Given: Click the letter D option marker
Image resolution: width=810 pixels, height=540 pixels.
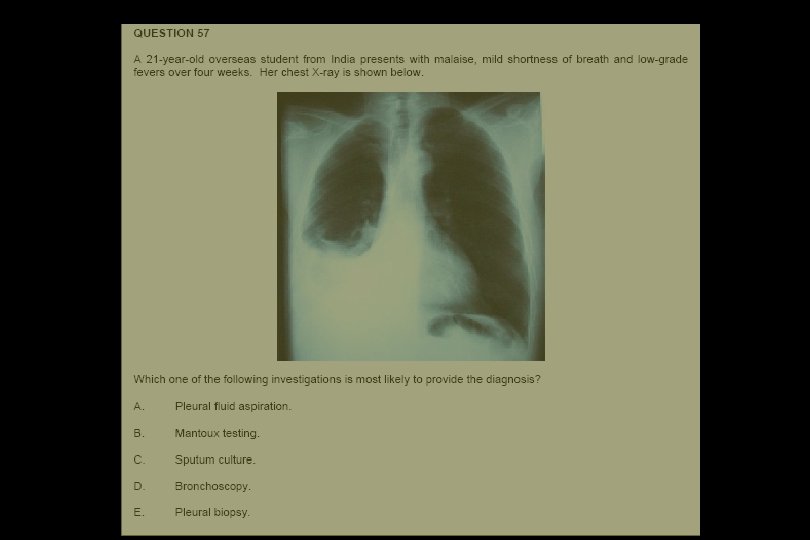Looking at the screenshot, I should (139, 486).
